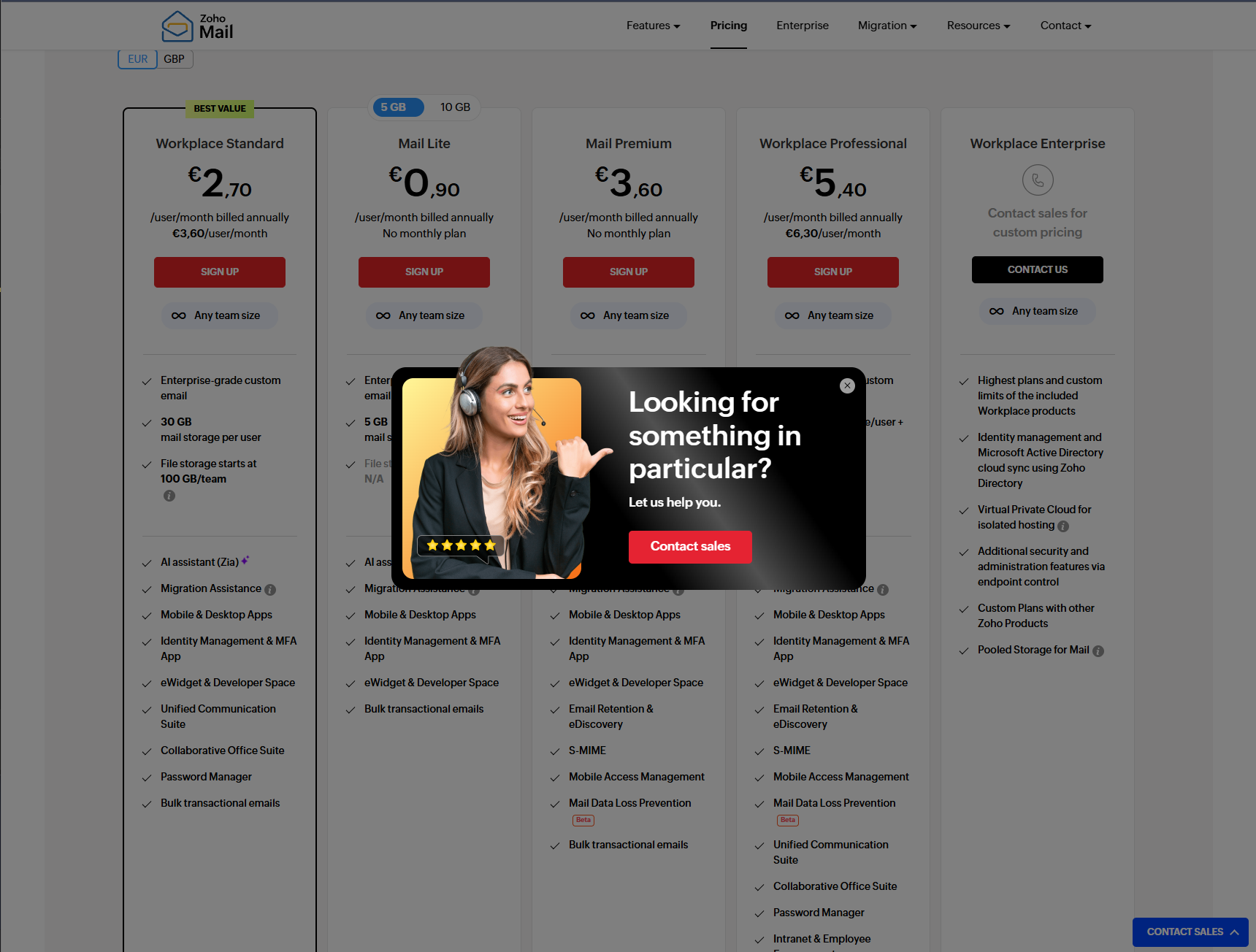Sign up for Mail Premium plan
1256x952 pixels.
pyautogui.click(x=629, y=272)
